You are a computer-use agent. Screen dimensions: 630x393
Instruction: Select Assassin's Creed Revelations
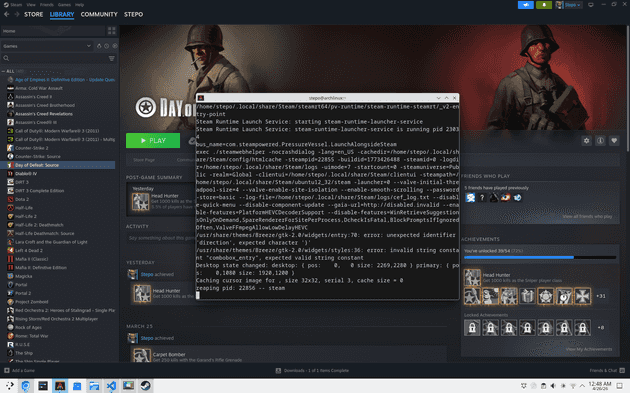[61, 114]
